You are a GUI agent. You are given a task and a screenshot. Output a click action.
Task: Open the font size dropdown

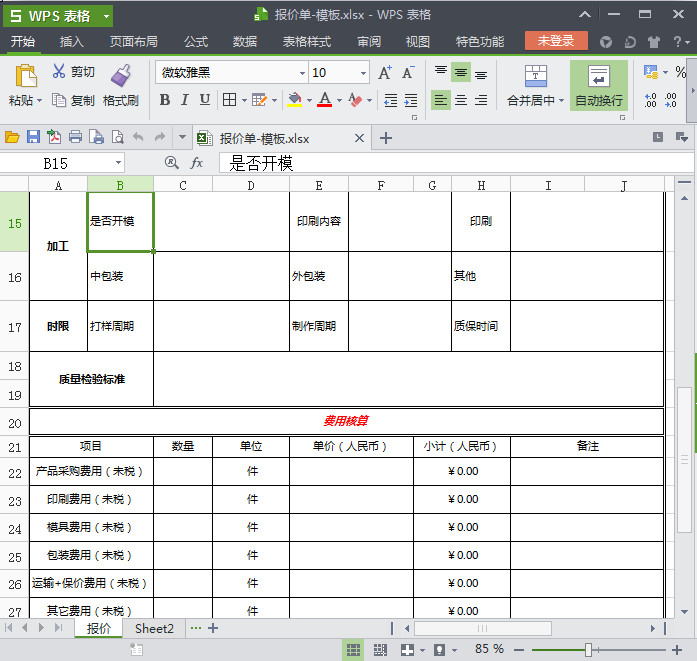(363, 73)
